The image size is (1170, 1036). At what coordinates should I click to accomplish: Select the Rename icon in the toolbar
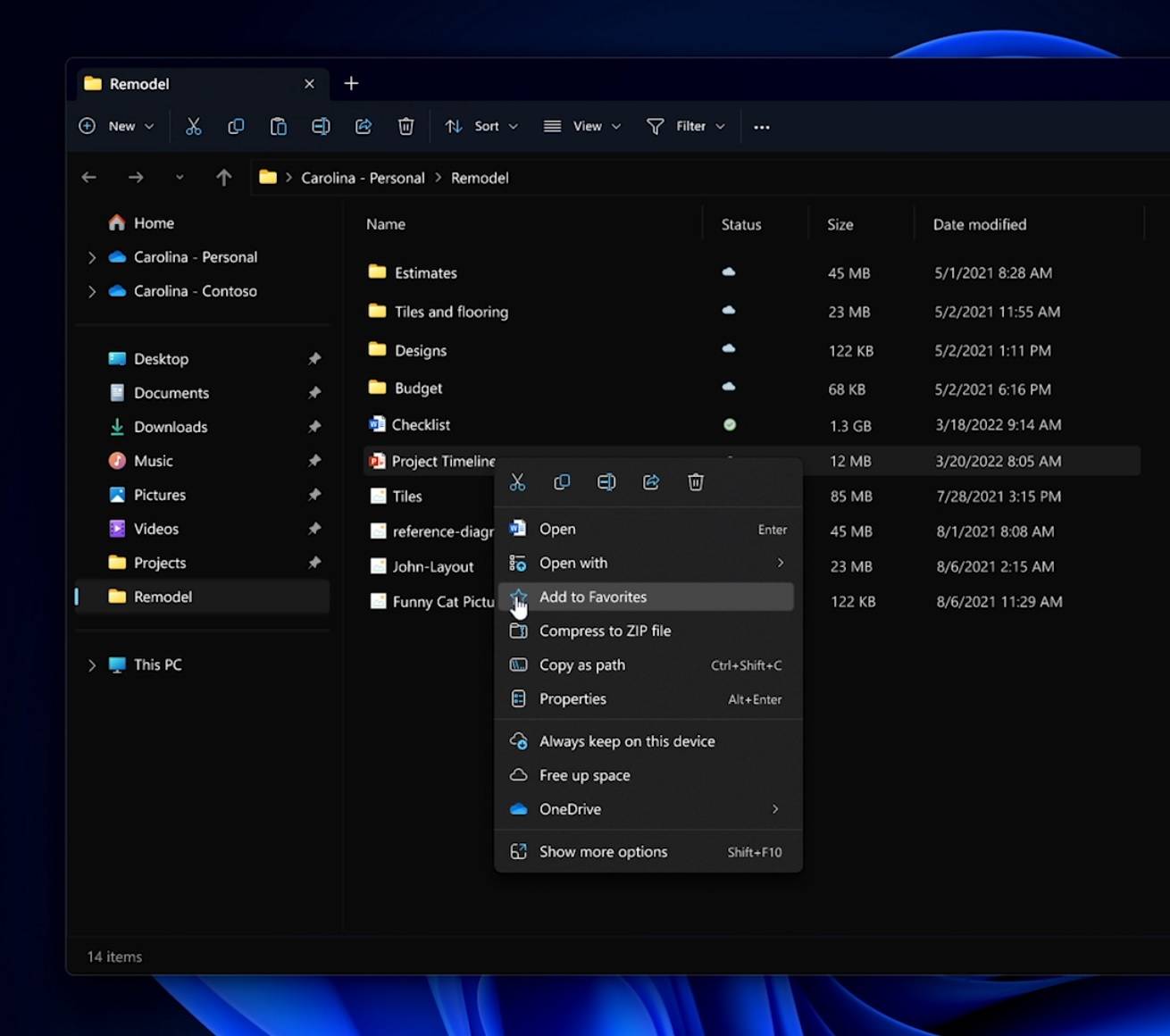321,126
